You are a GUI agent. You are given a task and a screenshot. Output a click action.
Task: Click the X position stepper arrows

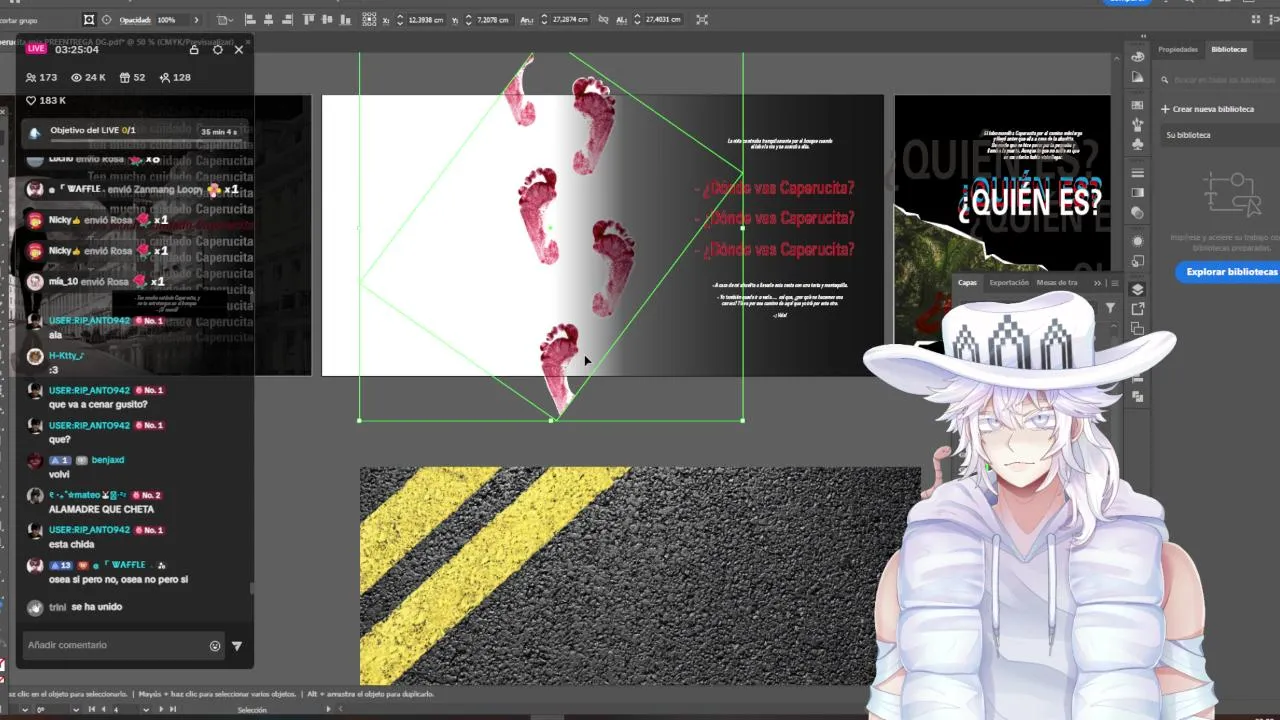pyautogui.click(x=400, y=20)
